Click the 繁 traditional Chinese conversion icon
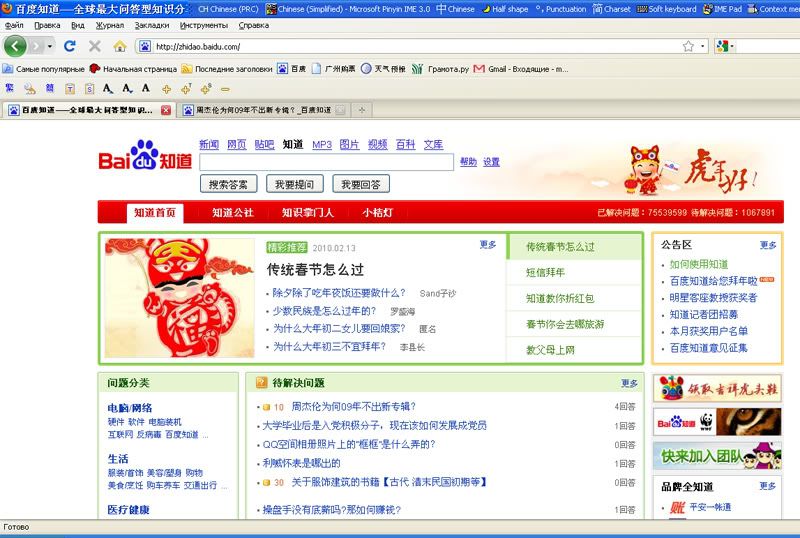 pyautogui.click(x=9, y=88)
